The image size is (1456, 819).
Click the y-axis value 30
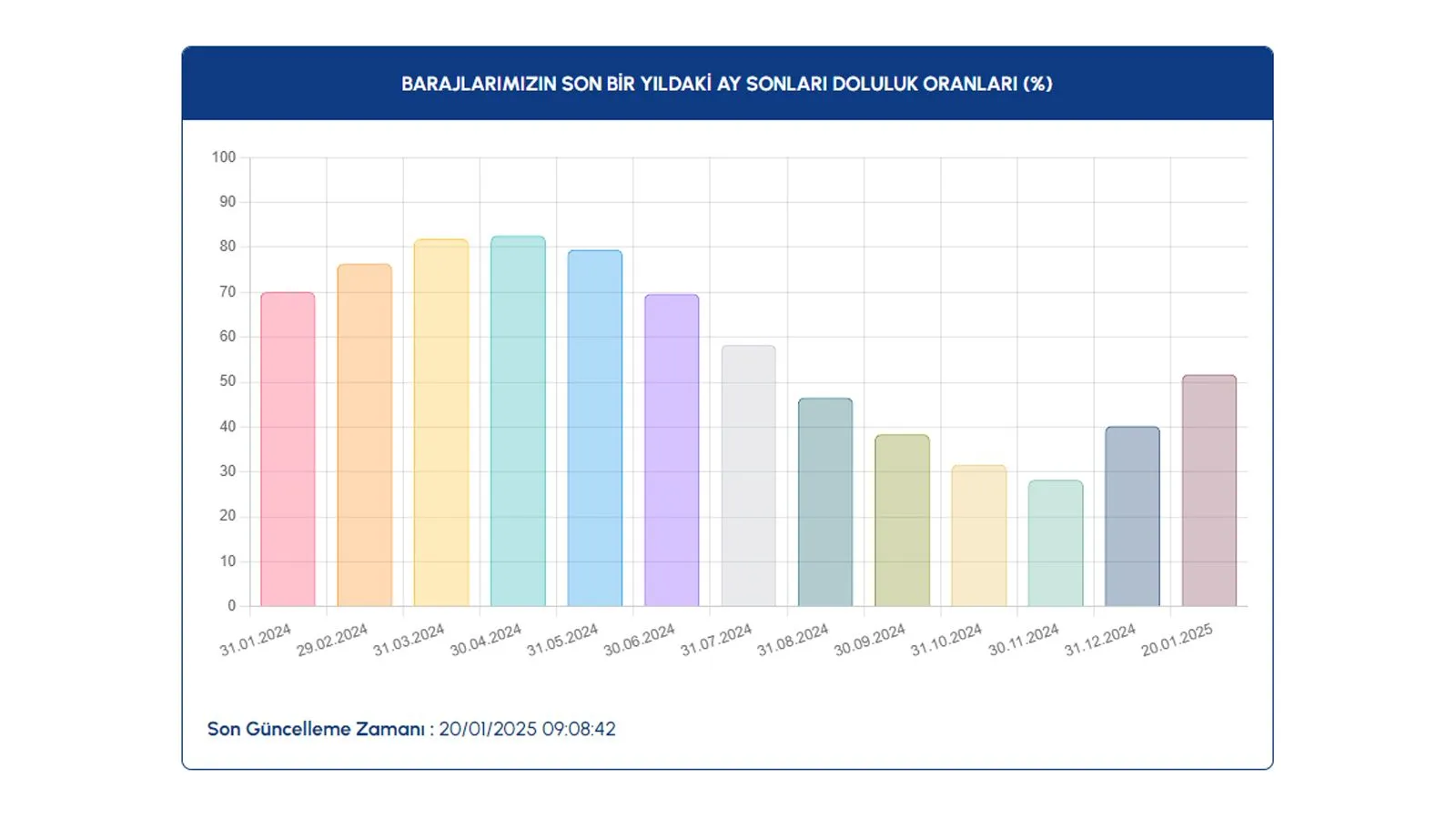(x=227, y=471)
